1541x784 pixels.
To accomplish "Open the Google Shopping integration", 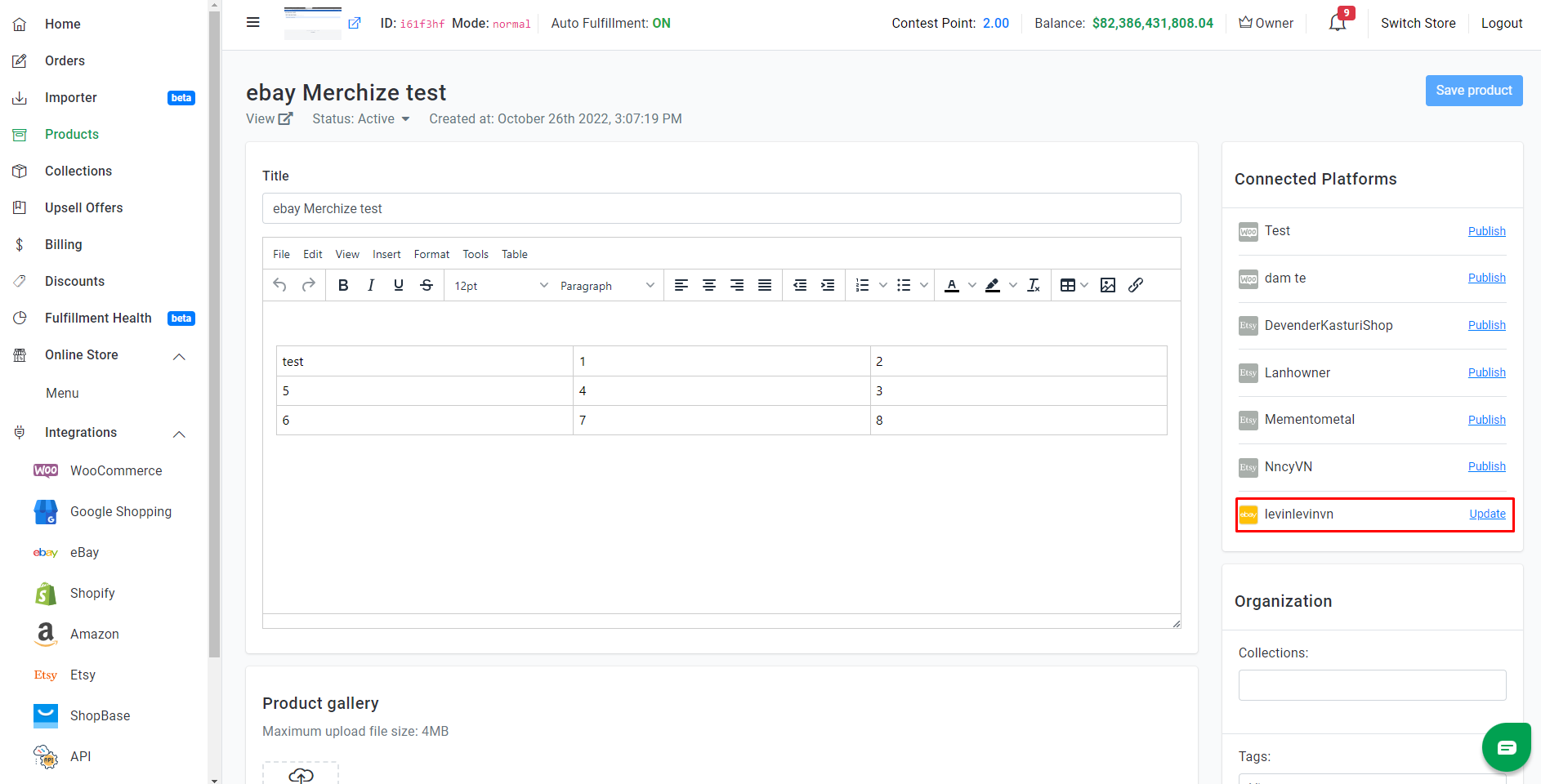I will [x=121, y=511].
